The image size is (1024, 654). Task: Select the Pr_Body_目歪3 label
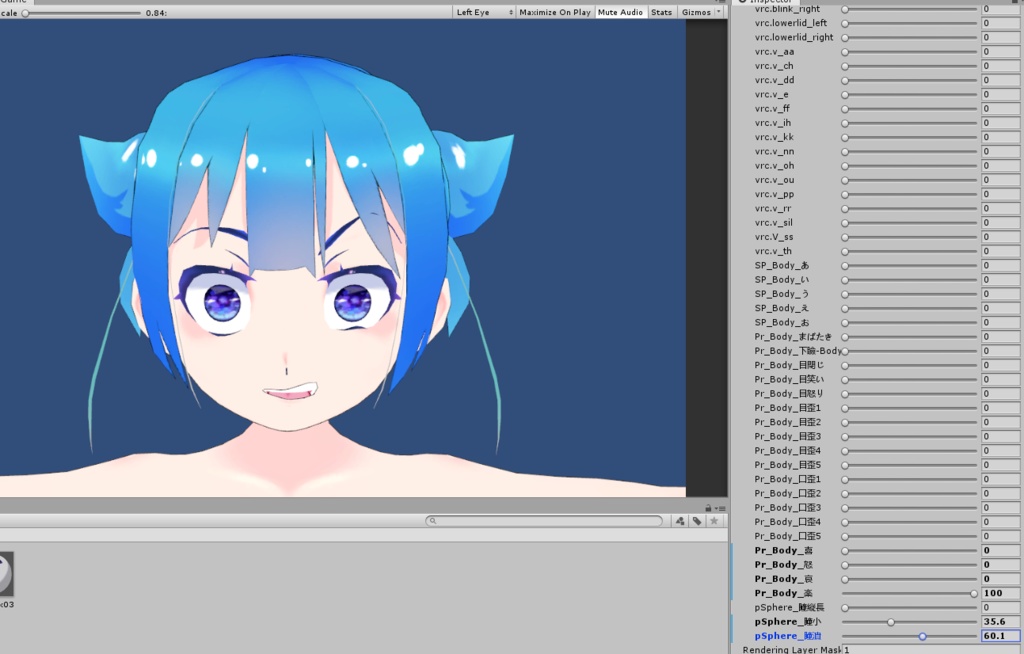pyautogui.click(x=788, y=436)
